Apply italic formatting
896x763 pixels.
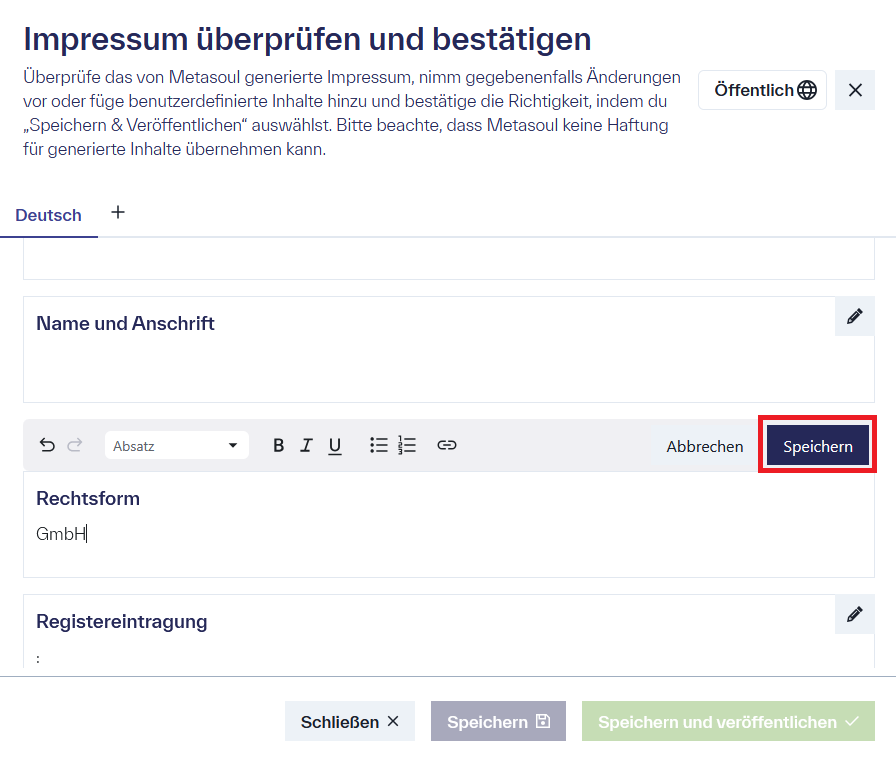307,445
